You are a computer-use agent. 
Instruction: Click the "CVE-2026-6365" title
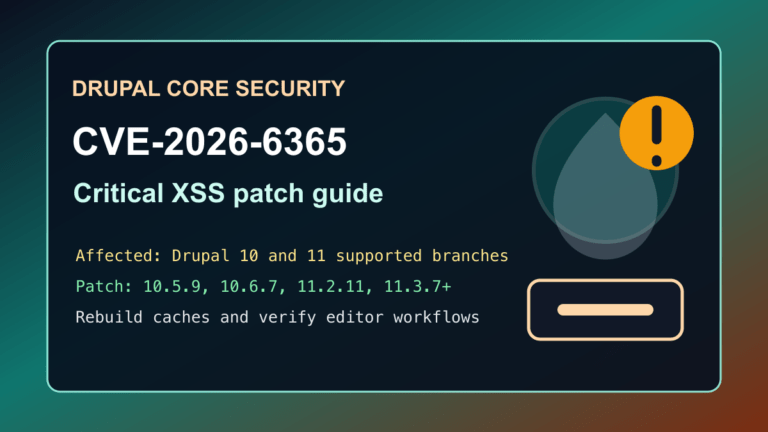tap(210, 142)
